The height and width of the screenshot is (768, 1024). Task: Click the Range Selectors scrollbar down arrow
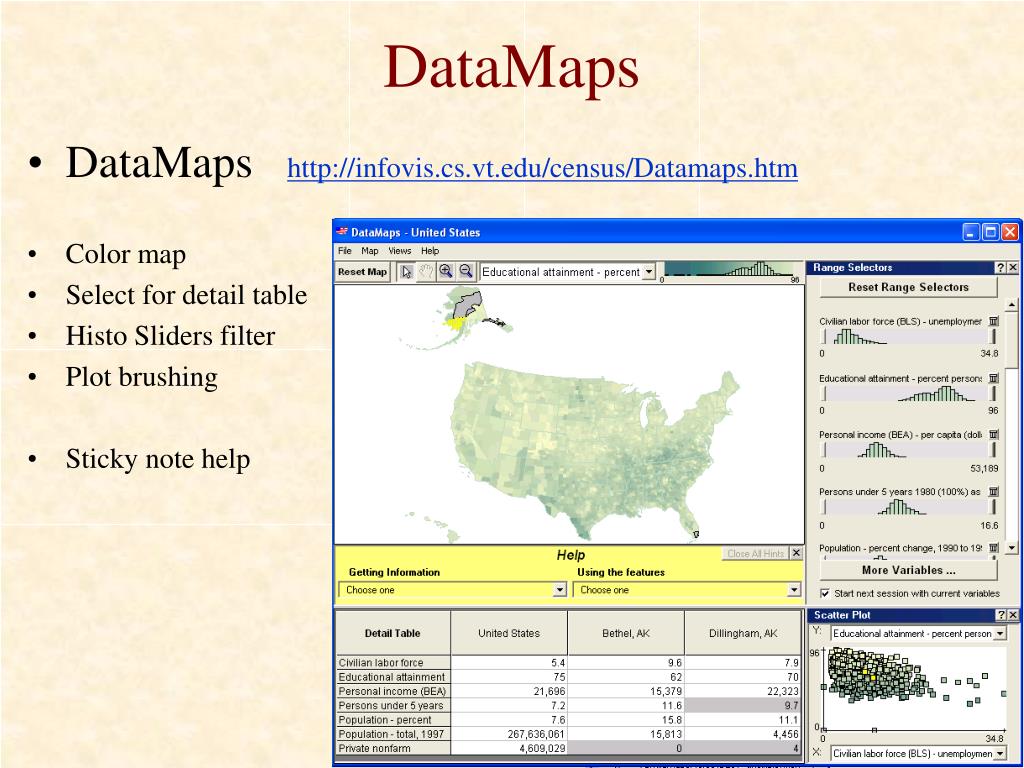1012,548
